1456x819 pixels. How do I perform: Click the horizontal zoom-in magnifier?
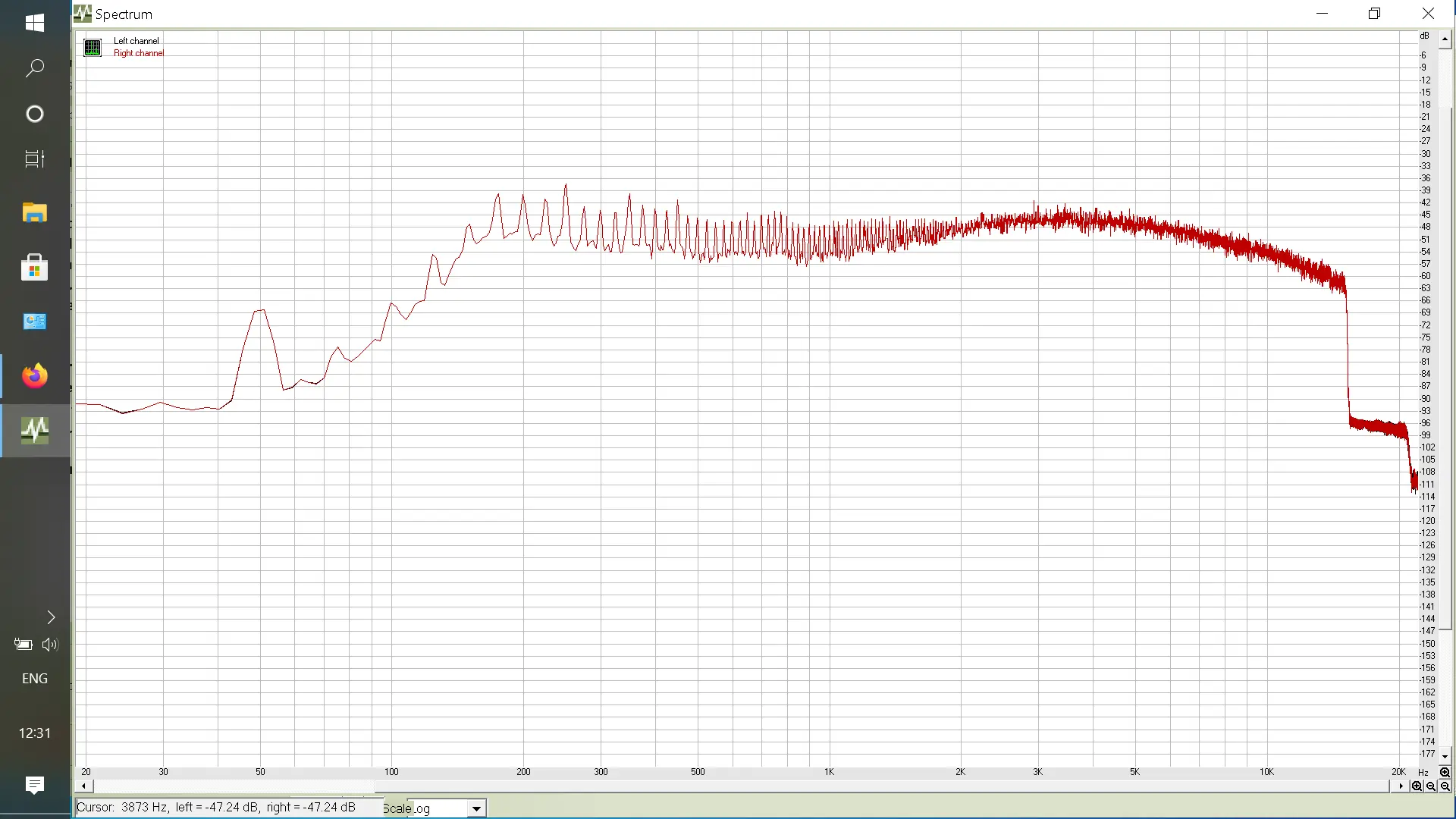tap(1417, 786)
